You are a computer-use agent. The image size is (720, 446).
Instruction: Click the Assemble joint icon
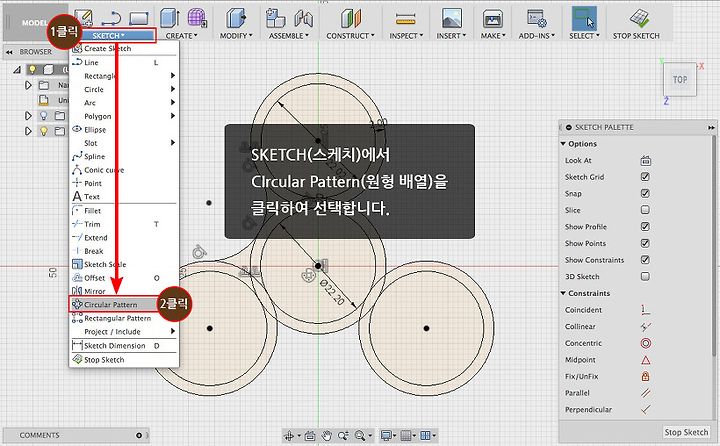[303, 18]
